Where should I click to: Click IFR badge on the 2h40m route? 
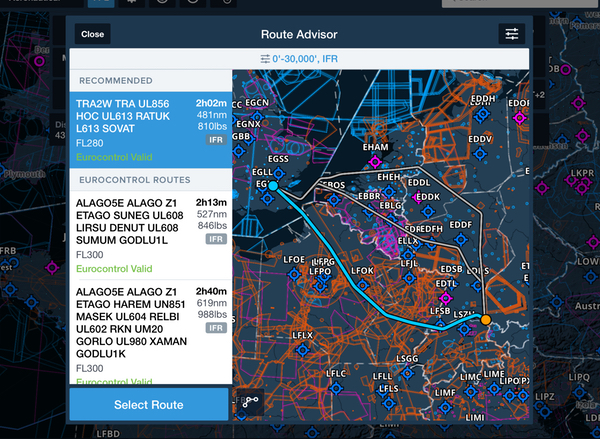click(x=215, y=327)
